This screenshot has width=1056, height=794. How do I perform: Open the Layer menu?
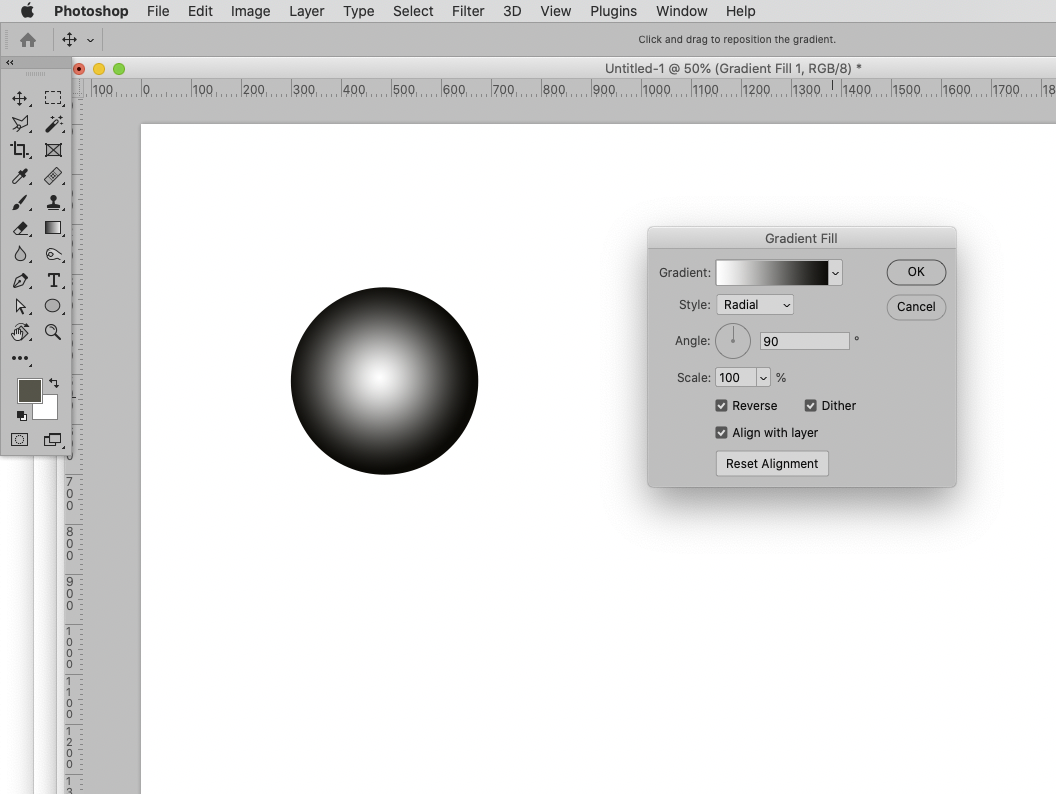(x=306, y=11)
